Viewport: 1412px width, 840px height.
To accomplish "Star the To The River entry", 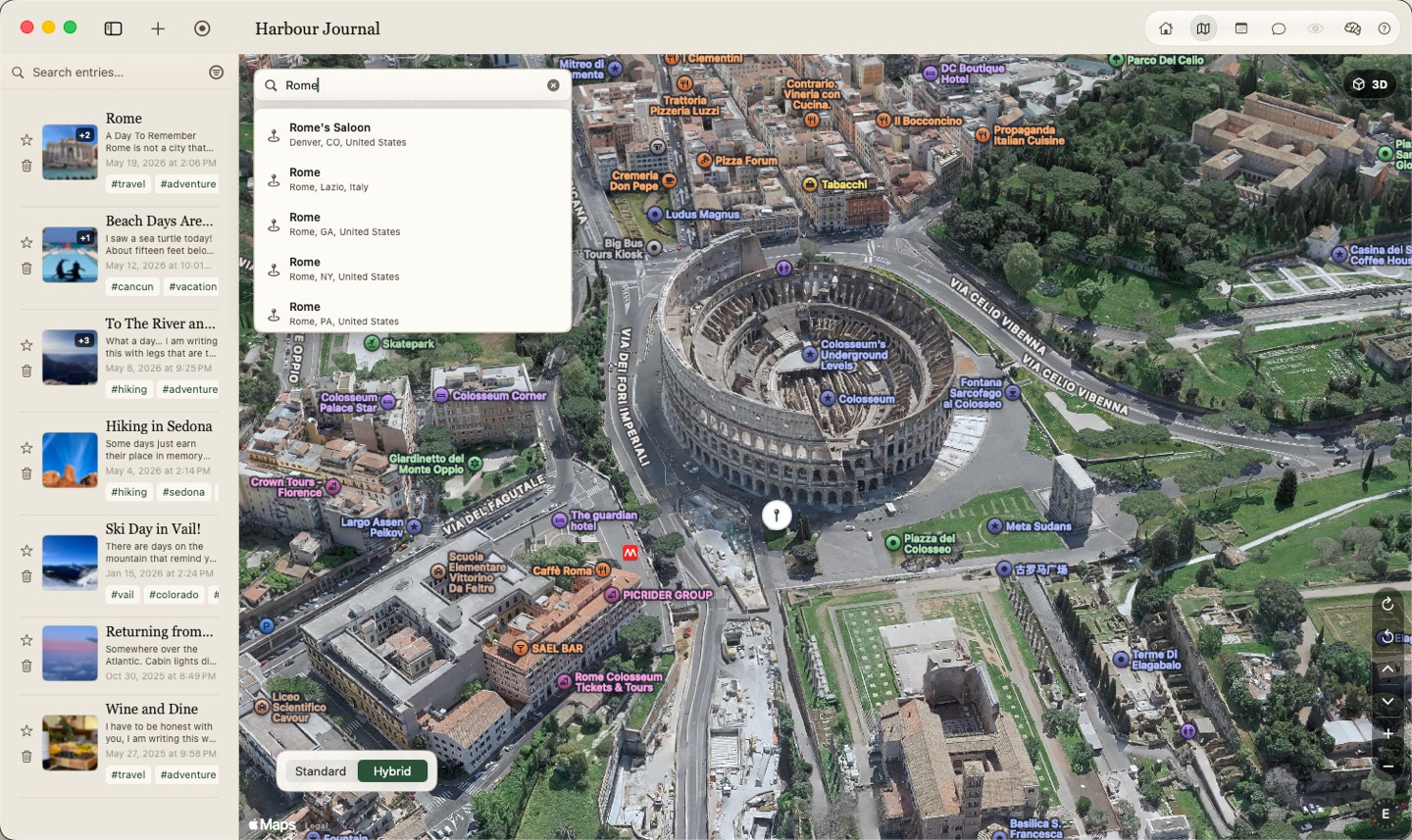I will click(26, 345).
